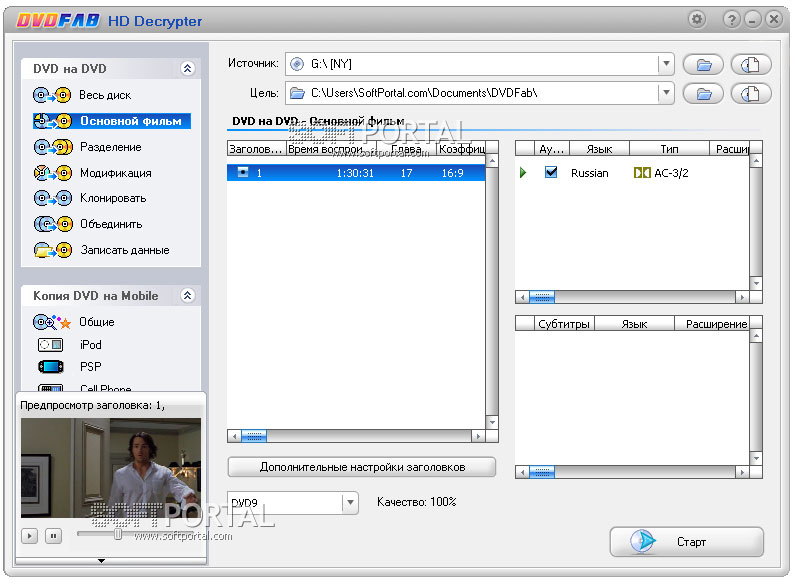The image size is (795, 585).
Task: Click the subtitle Расширение column header
Action: click(712, 323)
